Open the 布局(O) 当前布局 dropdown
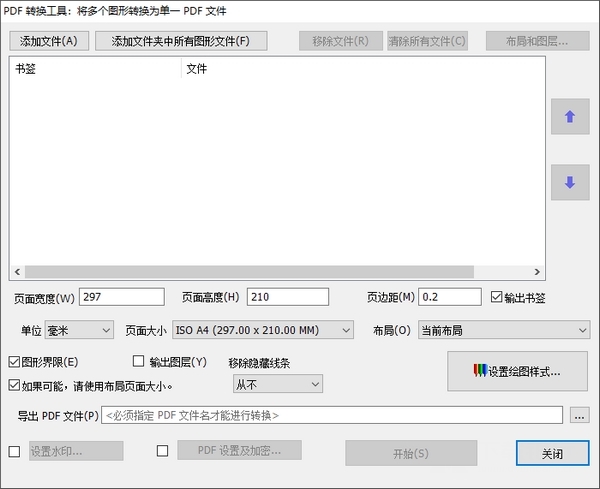The width and height of the screenshot is (600, 489). click(x=504, y=330)
